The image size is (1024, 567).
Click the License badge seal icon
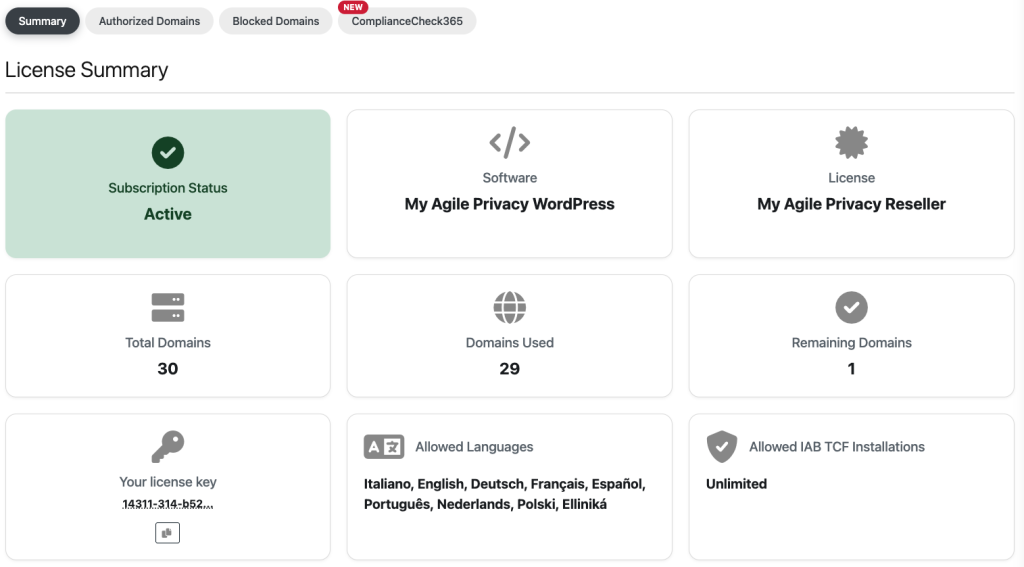[851, 143]
